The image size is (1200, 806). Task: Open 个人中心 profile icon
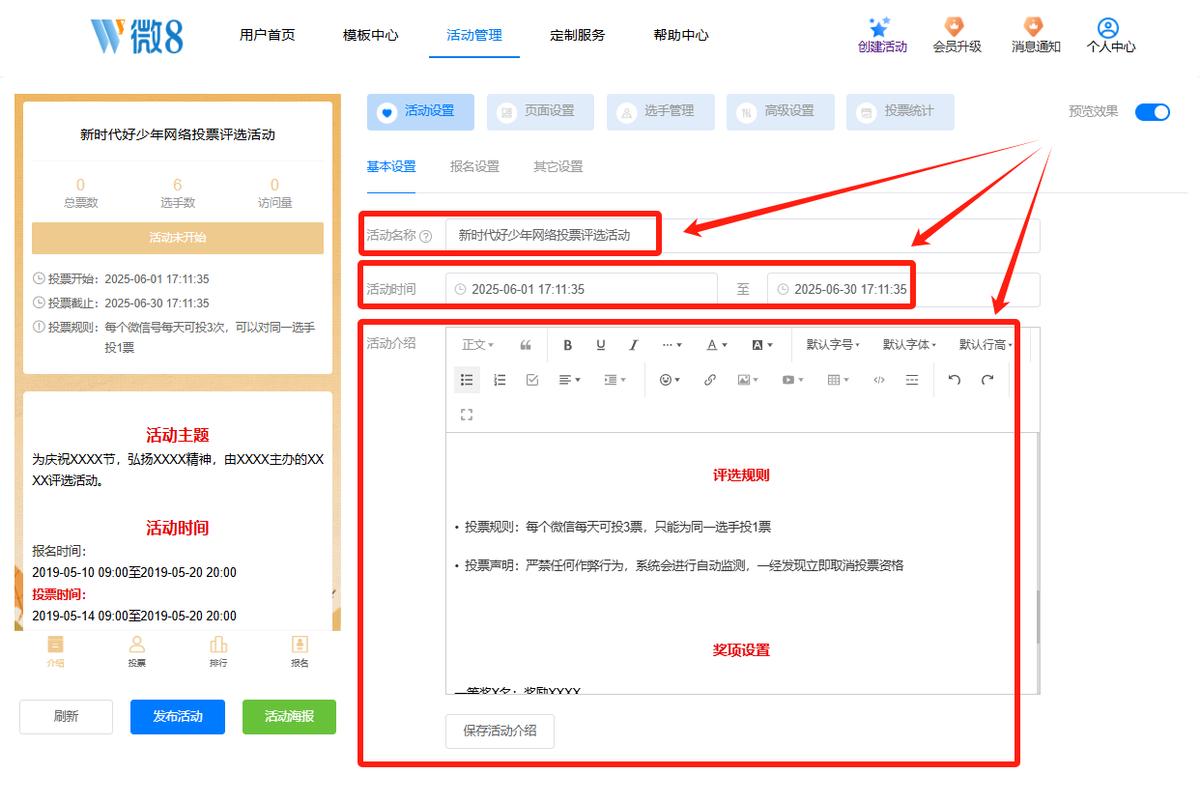(x=1107, y=28)
